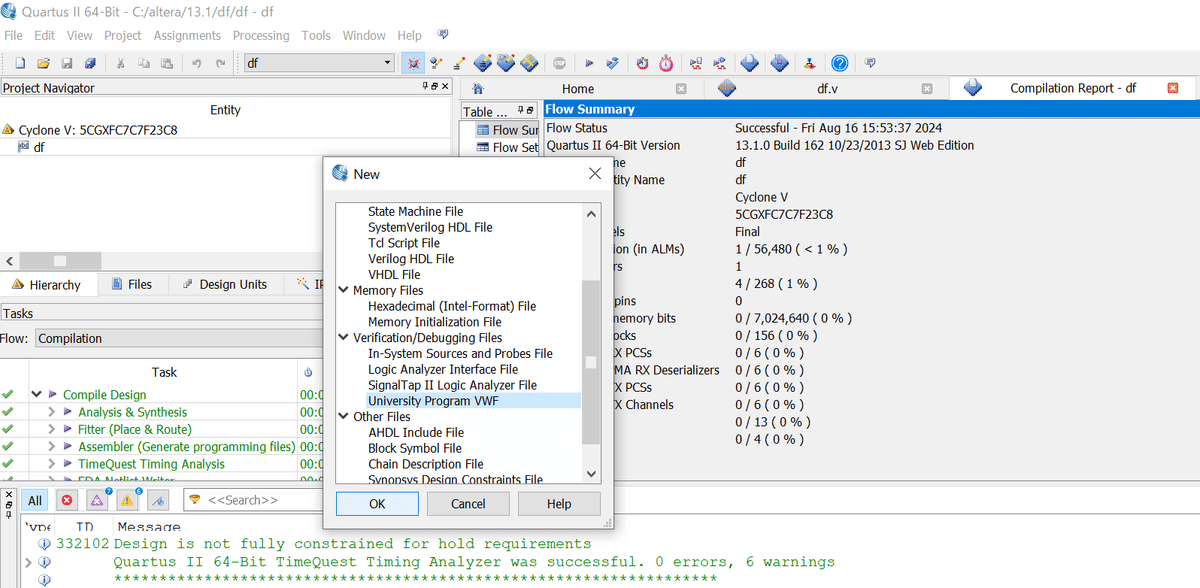Click the blue Help question mark icon
This screenshot has width=1200, height=588.
pyautogui.click(x=840, y=63)
